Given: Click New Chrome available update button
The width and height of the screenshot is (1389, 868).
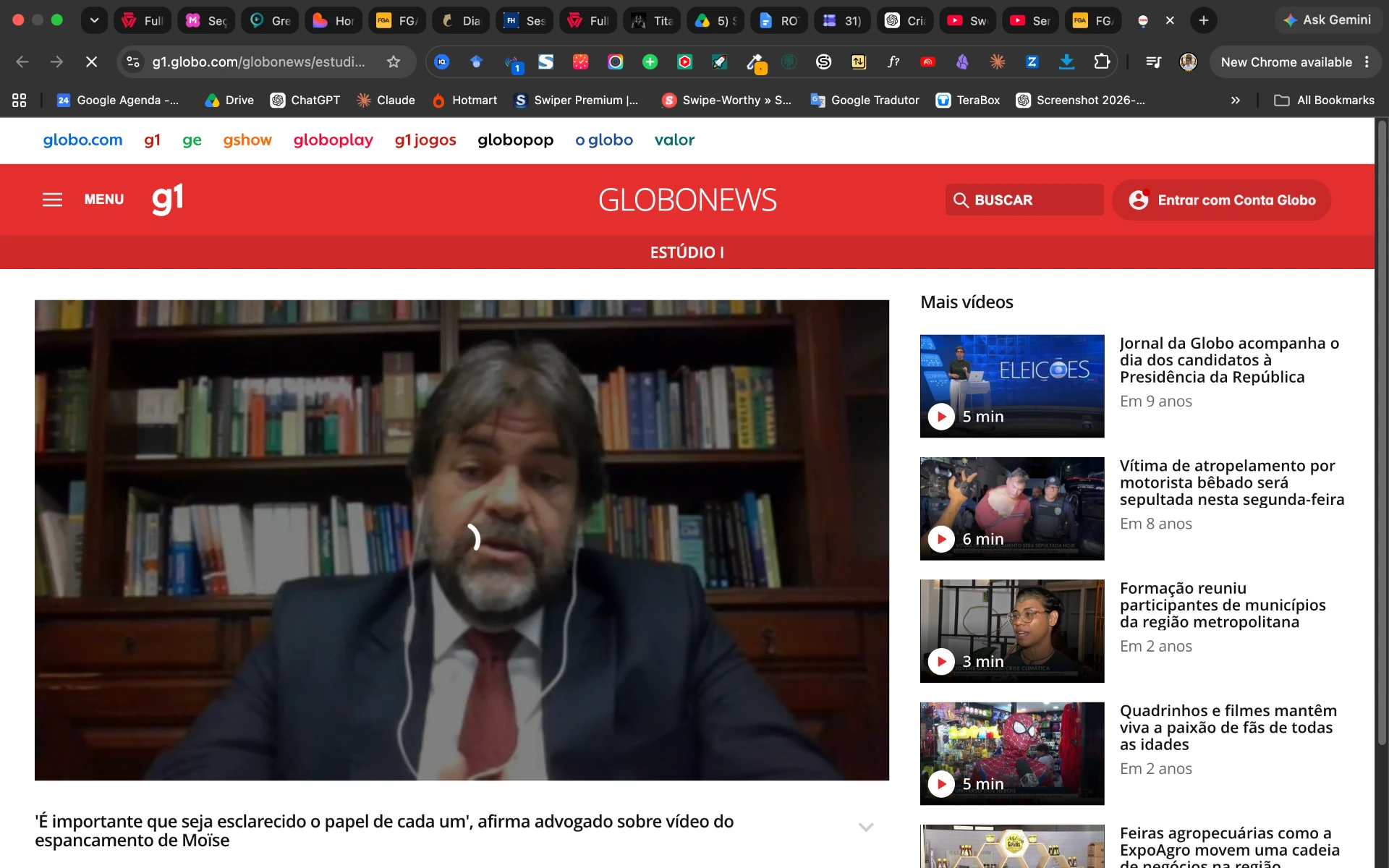Looking at the screenshot, I should click(1286, 62).
